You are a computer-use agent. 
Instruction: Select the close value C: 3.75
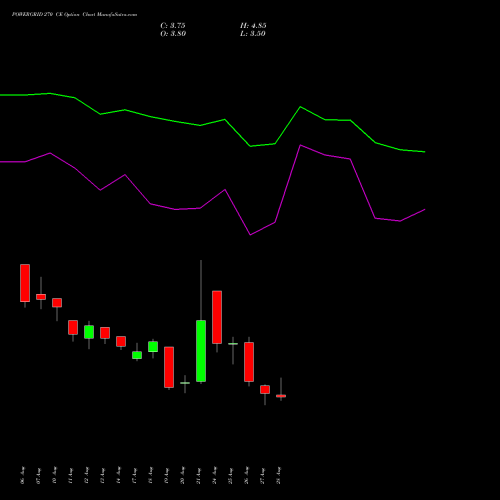coord(173,26)
